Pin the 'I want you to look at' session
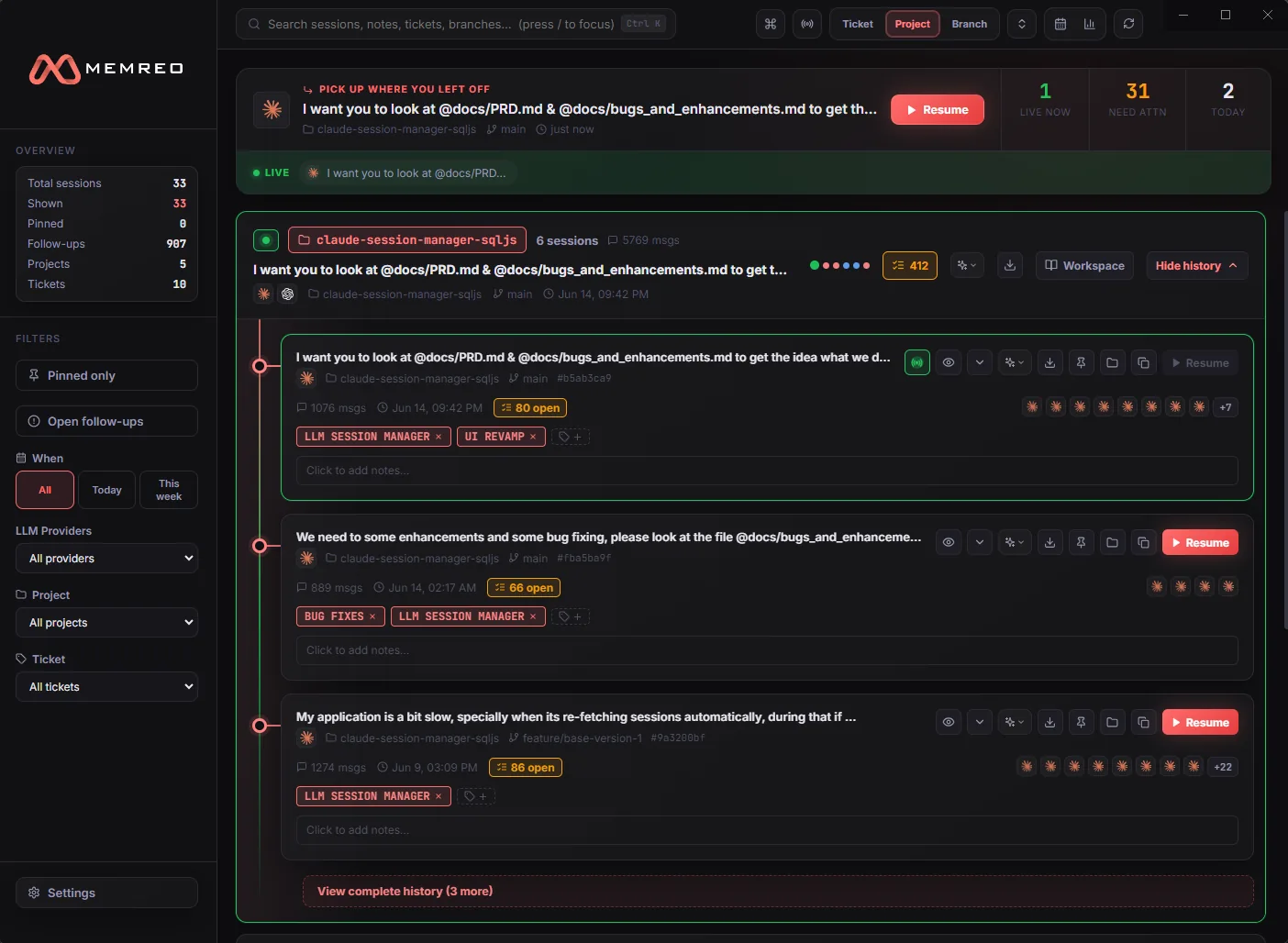The height and width of the screenshot is (943, 1288). click(x=1082, y=362)
